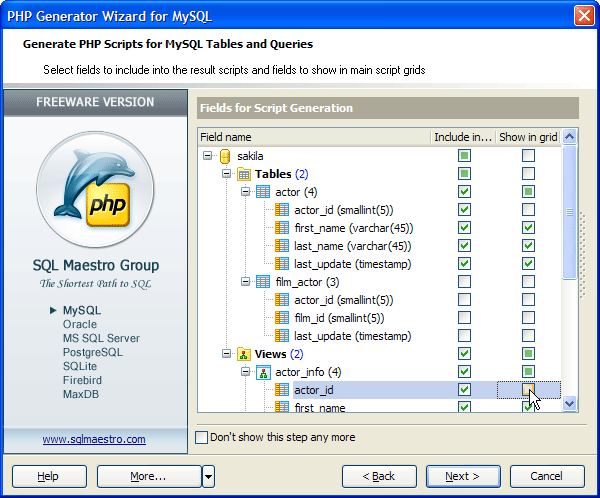This screenshot has width=600, height=498.
Task: Click the film_id (smallint(5)) field icon
Action: pos(282,318)
